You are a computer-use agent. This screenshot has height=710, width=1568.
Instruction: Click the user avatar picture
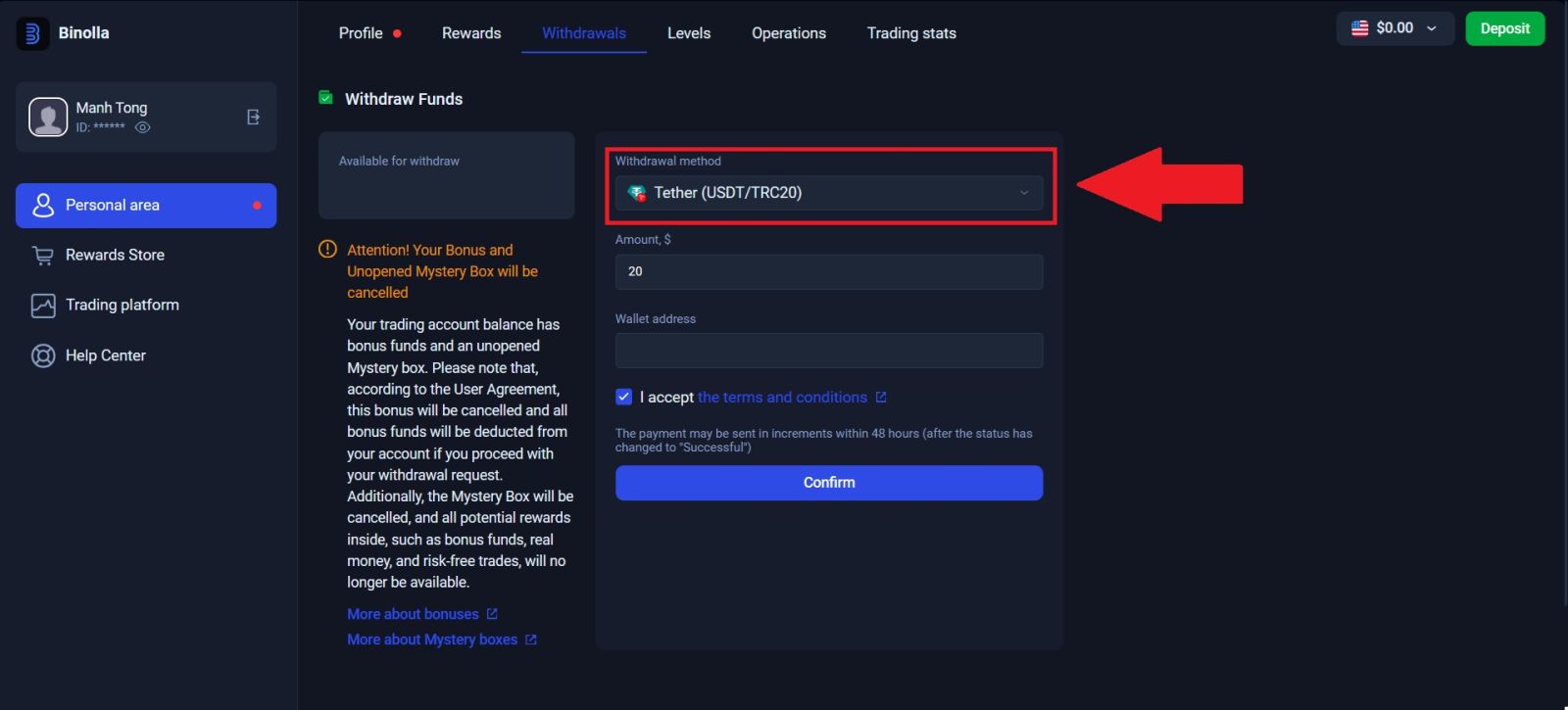coord(48,118)
